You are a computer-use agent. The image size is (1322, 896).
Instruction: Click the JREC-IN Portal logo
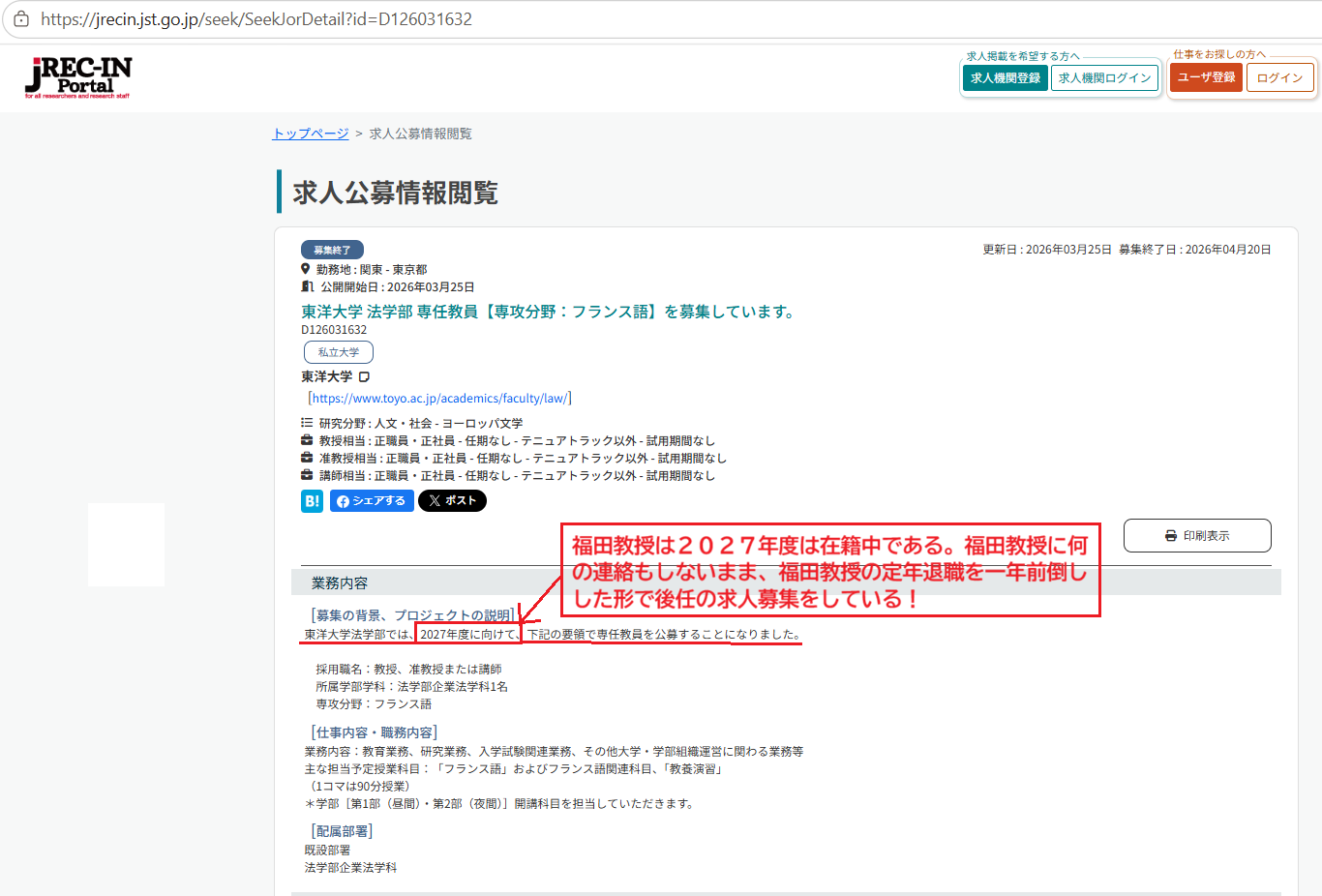pyautogui.click(x=78, y=77)
